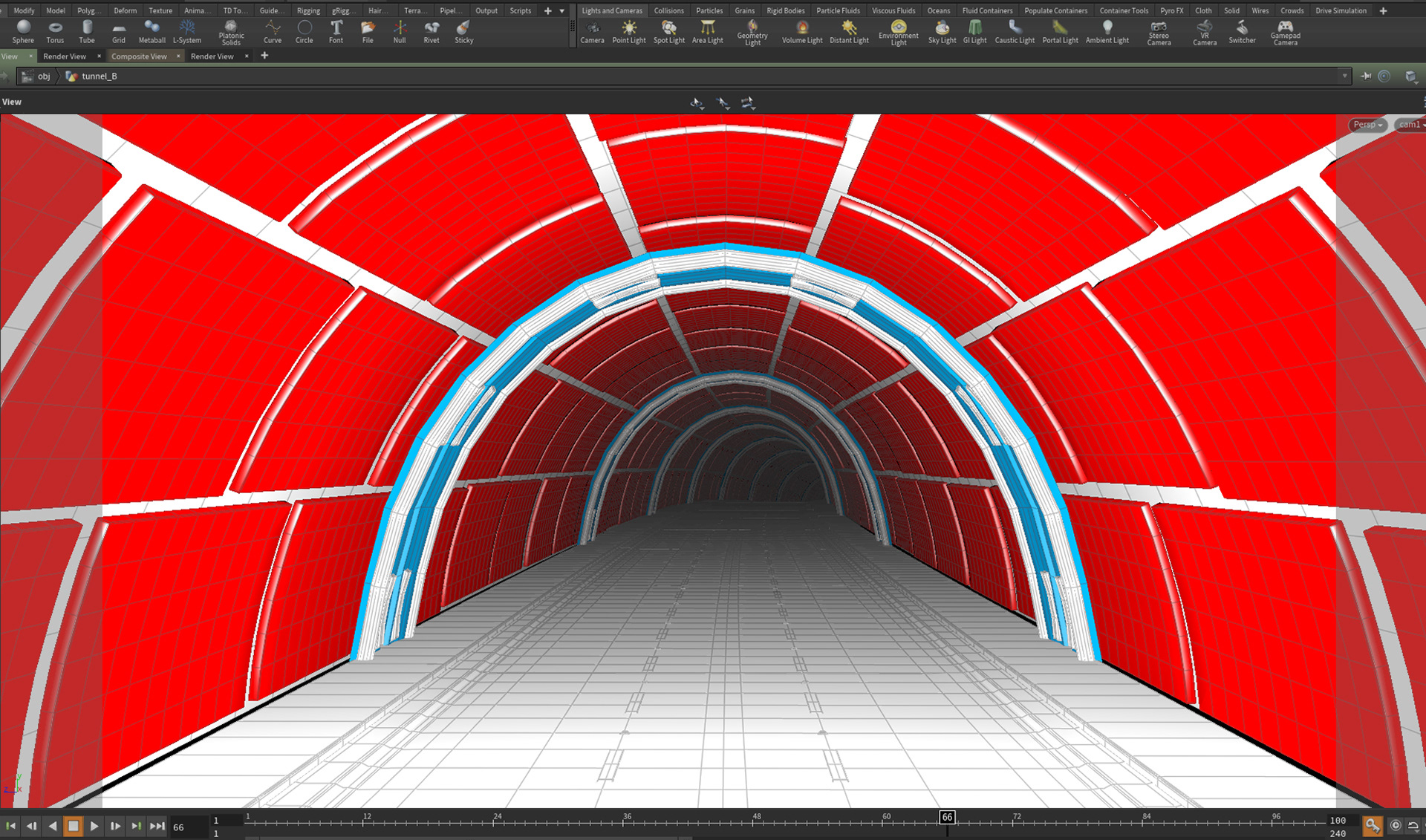This screenshot has width=1426, height=840.
Task: Select the Switcher tool
Action: (1242, 32)
